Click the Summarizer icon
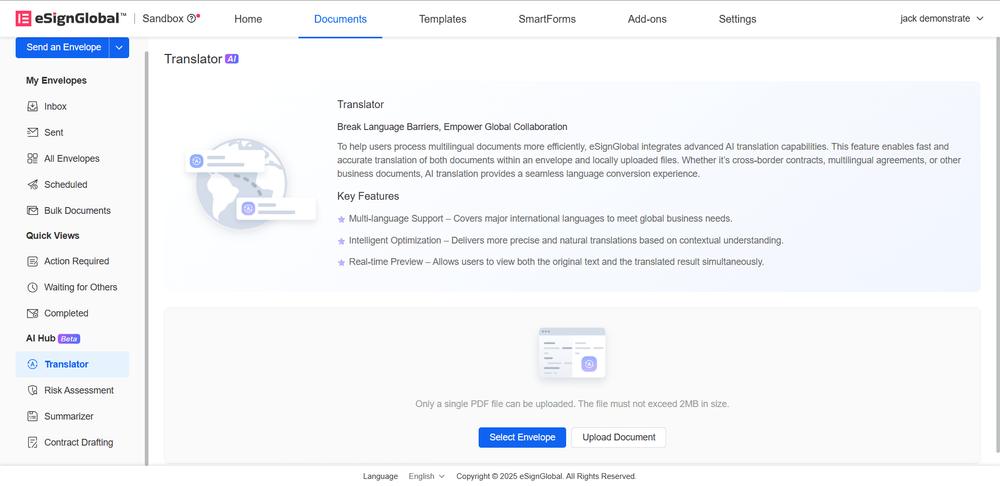The height and width of the screenshot is (486, 1000). (x=33, y=416)
